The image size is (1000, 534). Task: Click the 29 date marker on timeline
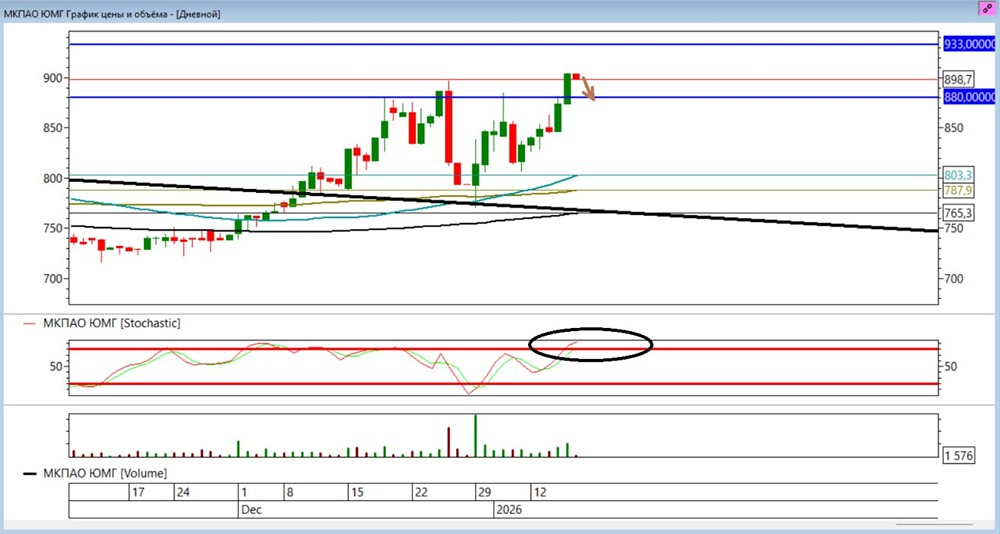pyautogui.click(x=485, y=493)
